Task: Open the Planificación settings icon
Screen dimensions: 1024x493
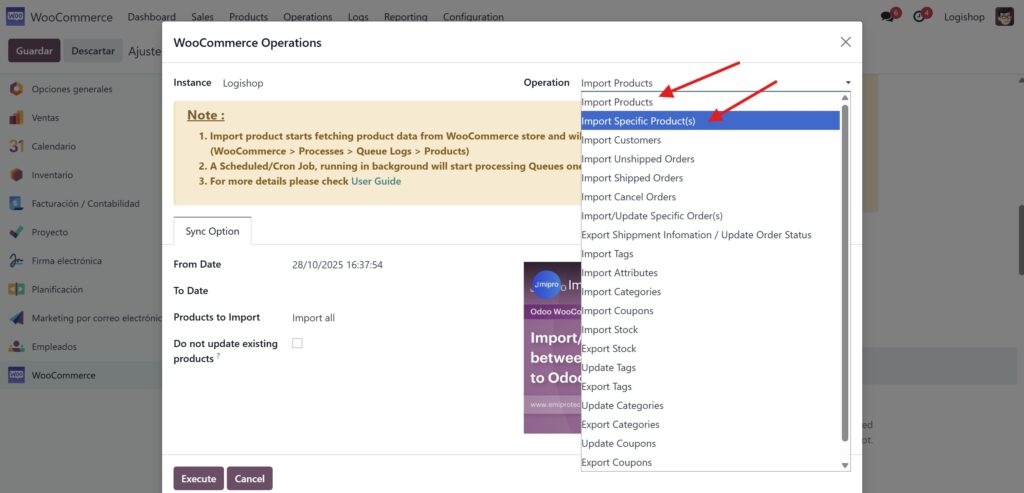Action: 16,289
